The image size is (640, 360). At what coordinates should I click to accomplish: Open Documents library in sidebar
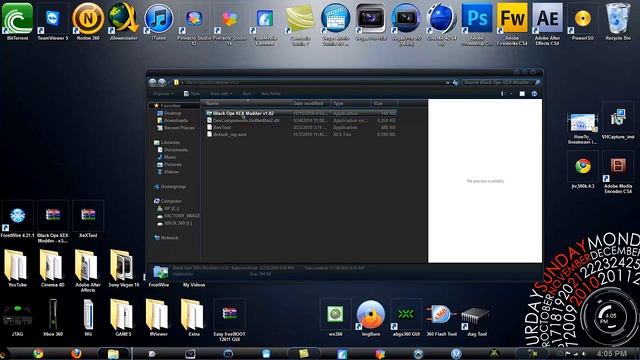point(172,150)
